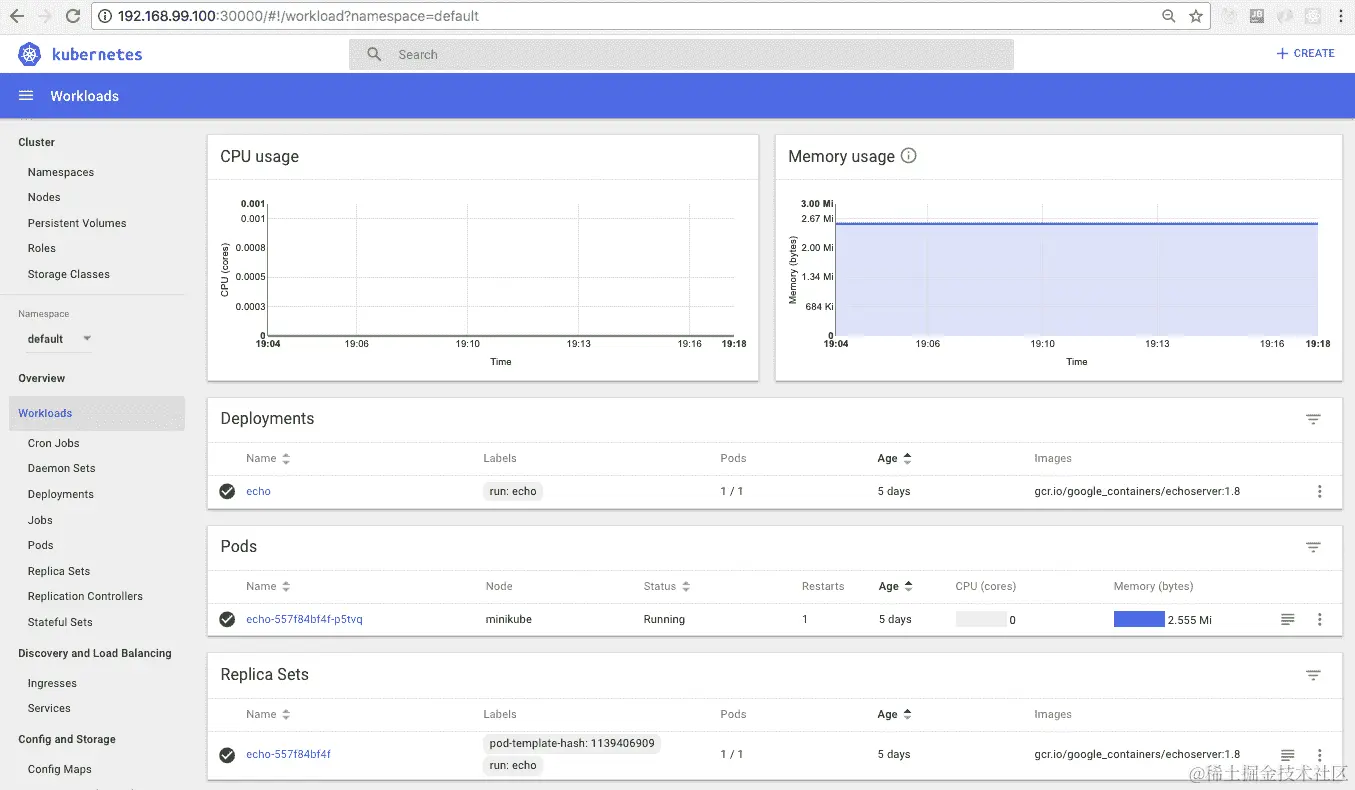This screenshot has width=1355, height=790.
Task: Filter the Pods card
Action: click(x=1313, y=547)
